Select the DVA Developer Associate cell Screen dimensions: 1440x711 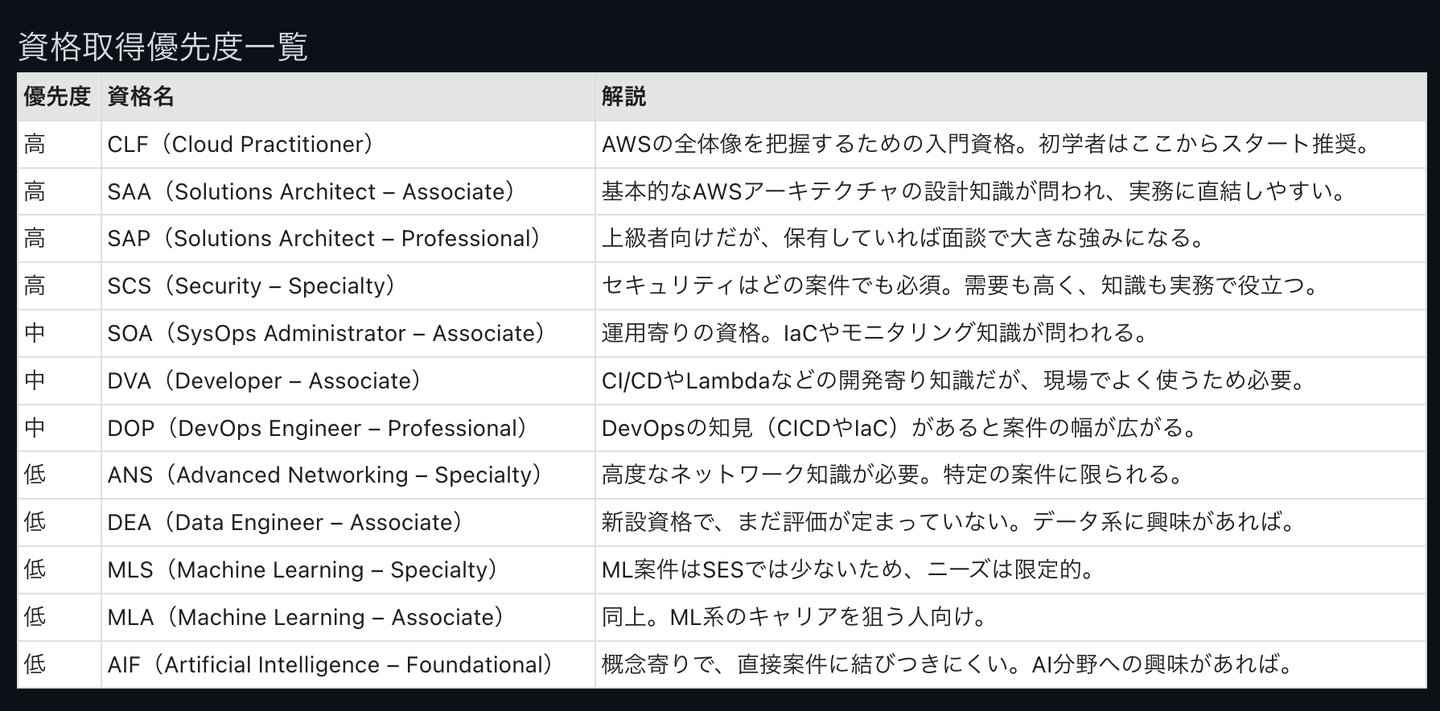tap(264, 381)
